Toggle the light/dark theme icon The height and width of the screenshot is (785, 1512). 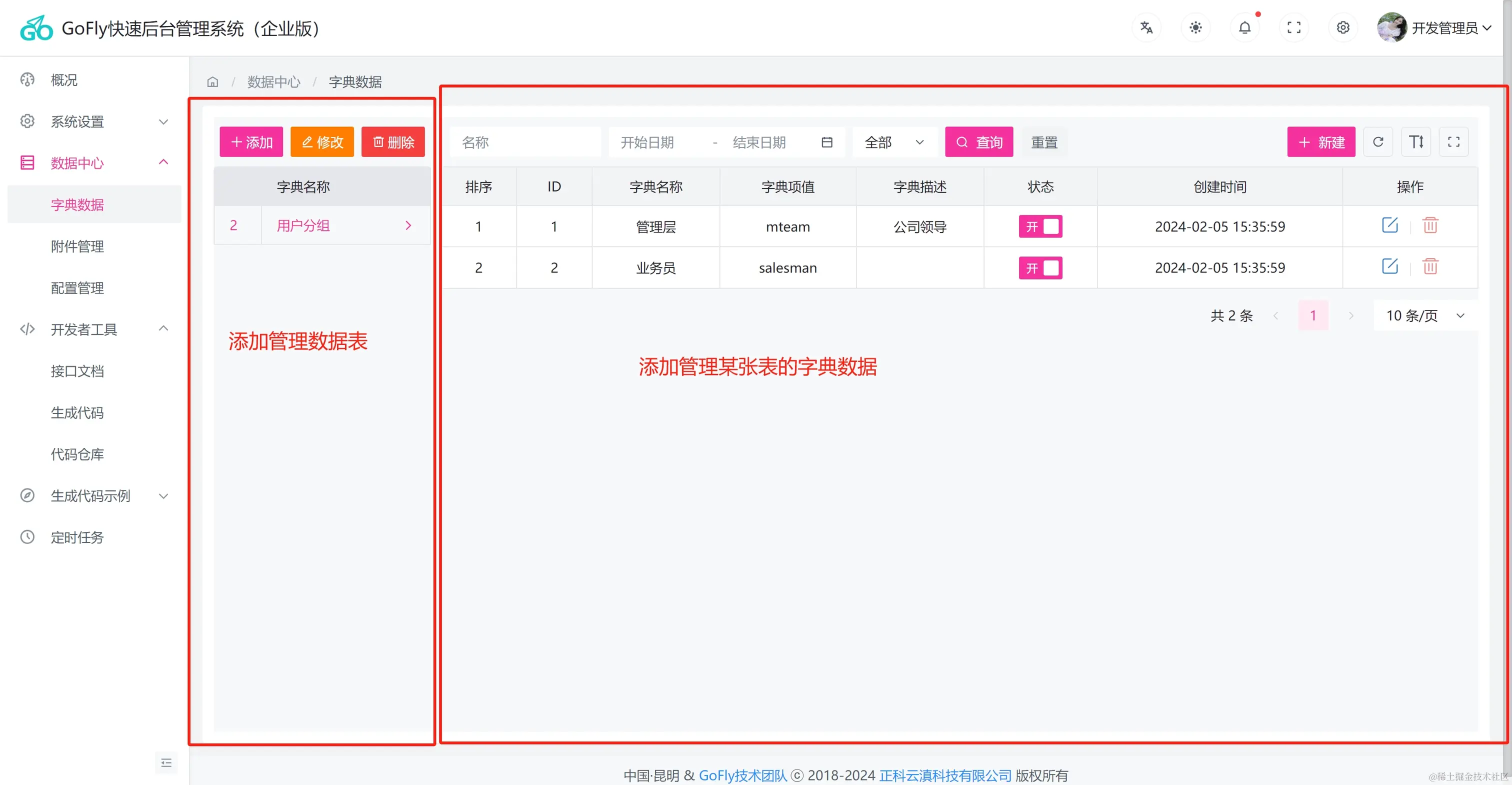click(1195, 27)
